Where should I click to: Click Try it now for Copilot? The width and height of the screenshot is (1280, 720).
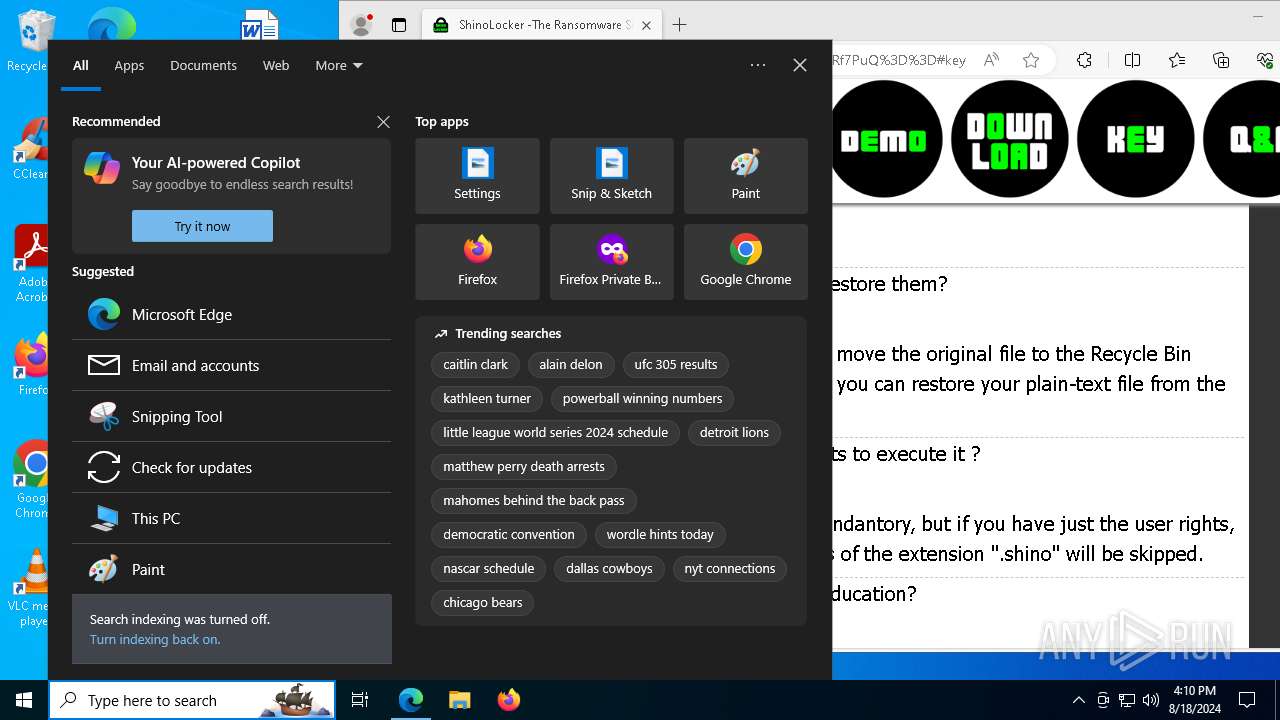pos(202,226)
